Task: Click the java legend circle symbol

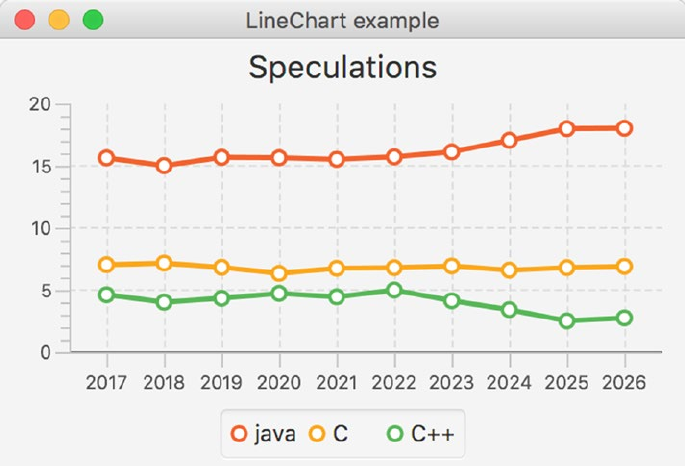Action: click(x=239, y=433)
